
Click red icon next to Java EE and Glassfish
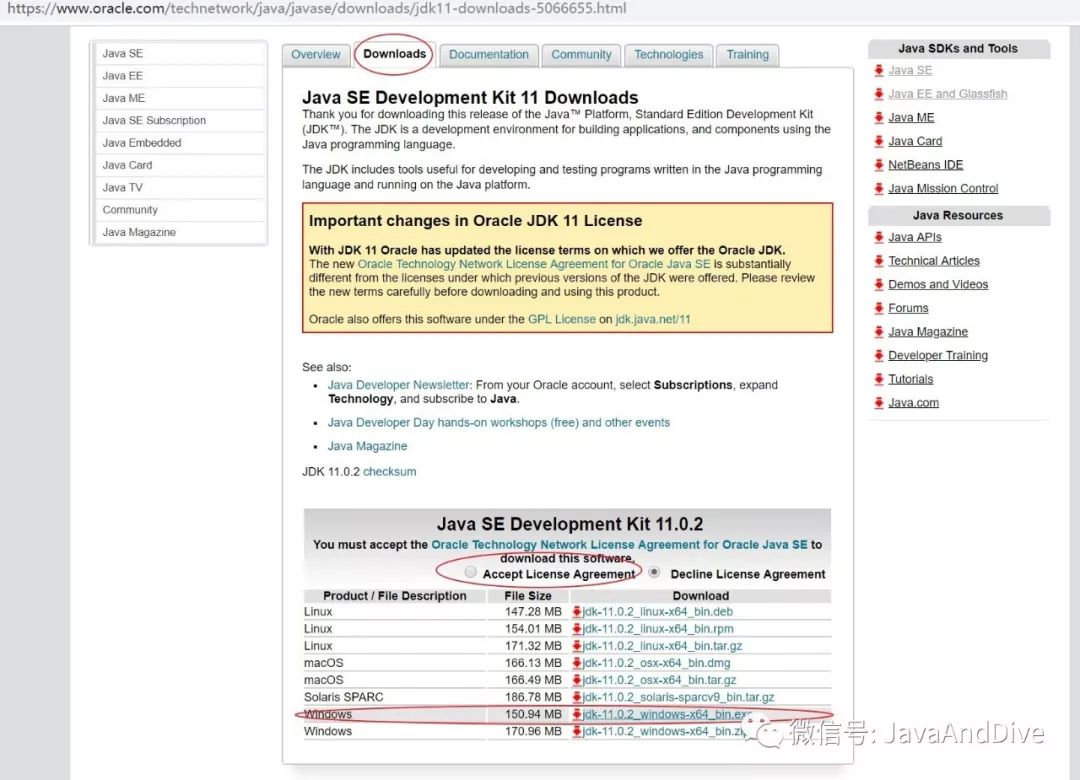click(879, 94)
